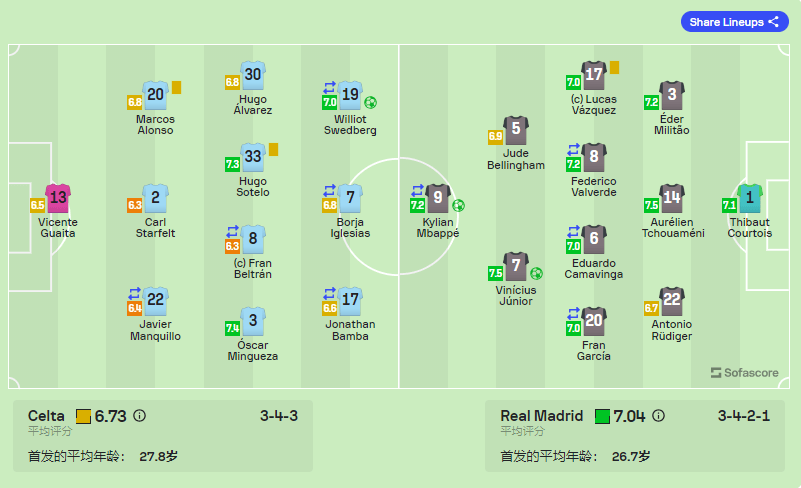This screenshot has width=801, height=488.
Task: Click the substitution arrows above Borja Iglesias
Action: [329, 191]
